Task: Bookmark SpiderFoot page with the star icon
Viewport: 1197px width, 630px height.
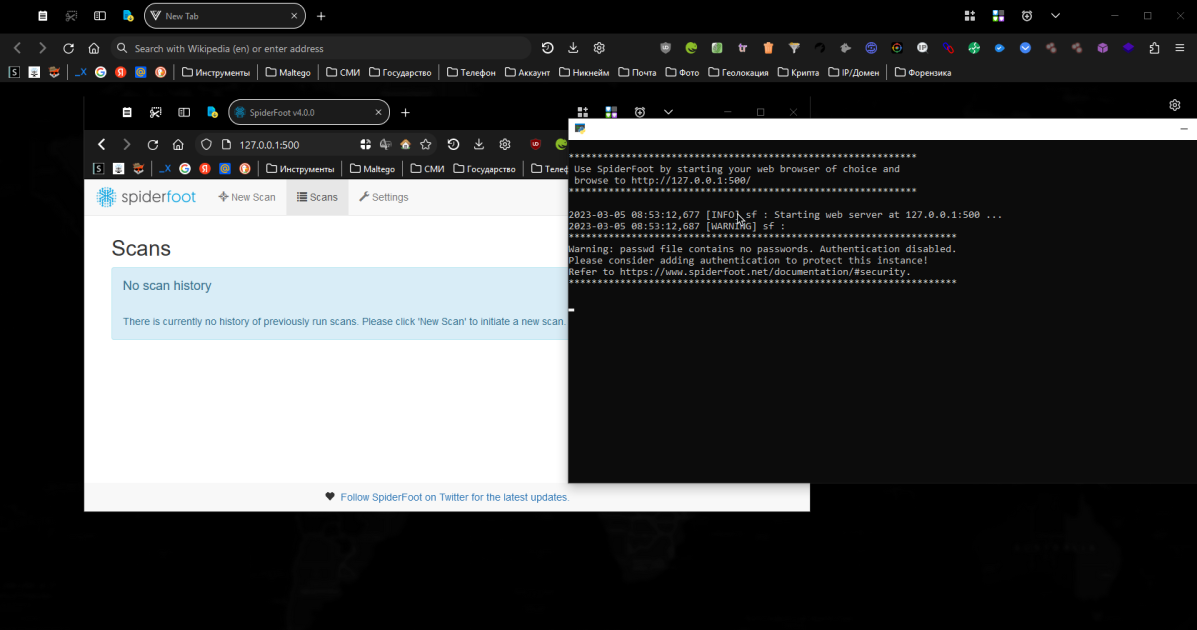Action: [x=426, y=144]
